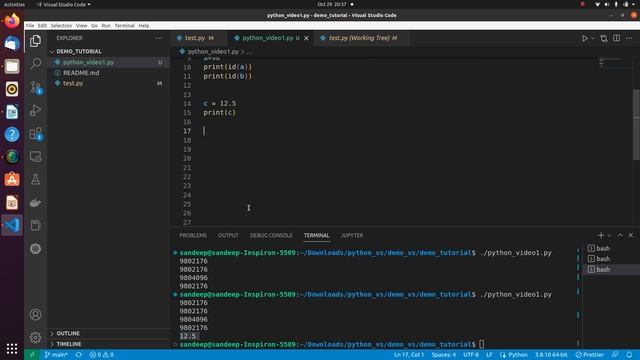Viewport: 640px width, 360px height.
Task: Click the open changes icon in editor toolbar
Action: [x=604, y=38]
